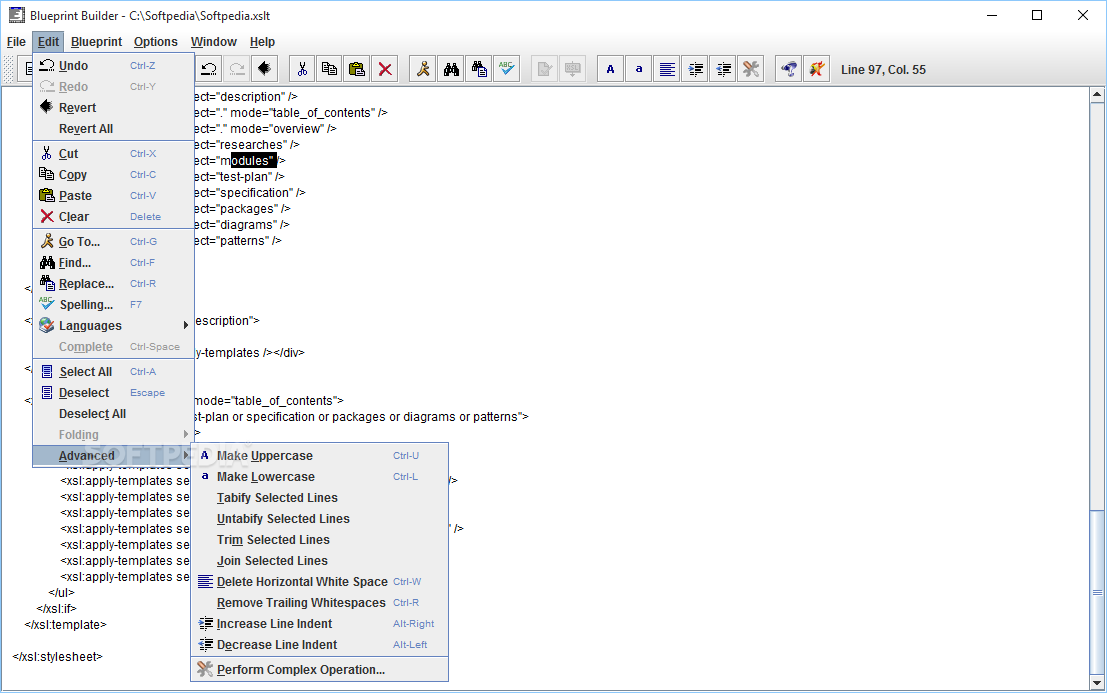Choose Deselect from the Edit menu

click(x=113, y=393)
